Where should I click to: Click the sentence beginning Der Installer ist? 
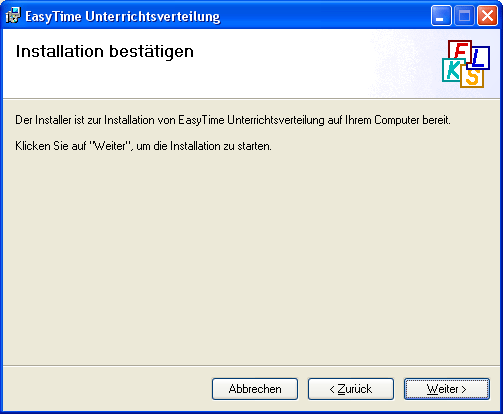233,120
